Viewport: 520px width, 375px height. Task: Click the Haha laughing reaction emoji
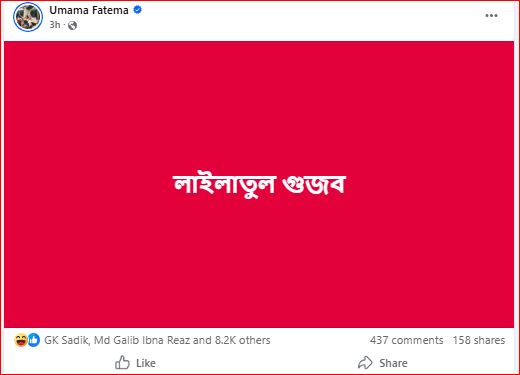(x=21, y=340)
